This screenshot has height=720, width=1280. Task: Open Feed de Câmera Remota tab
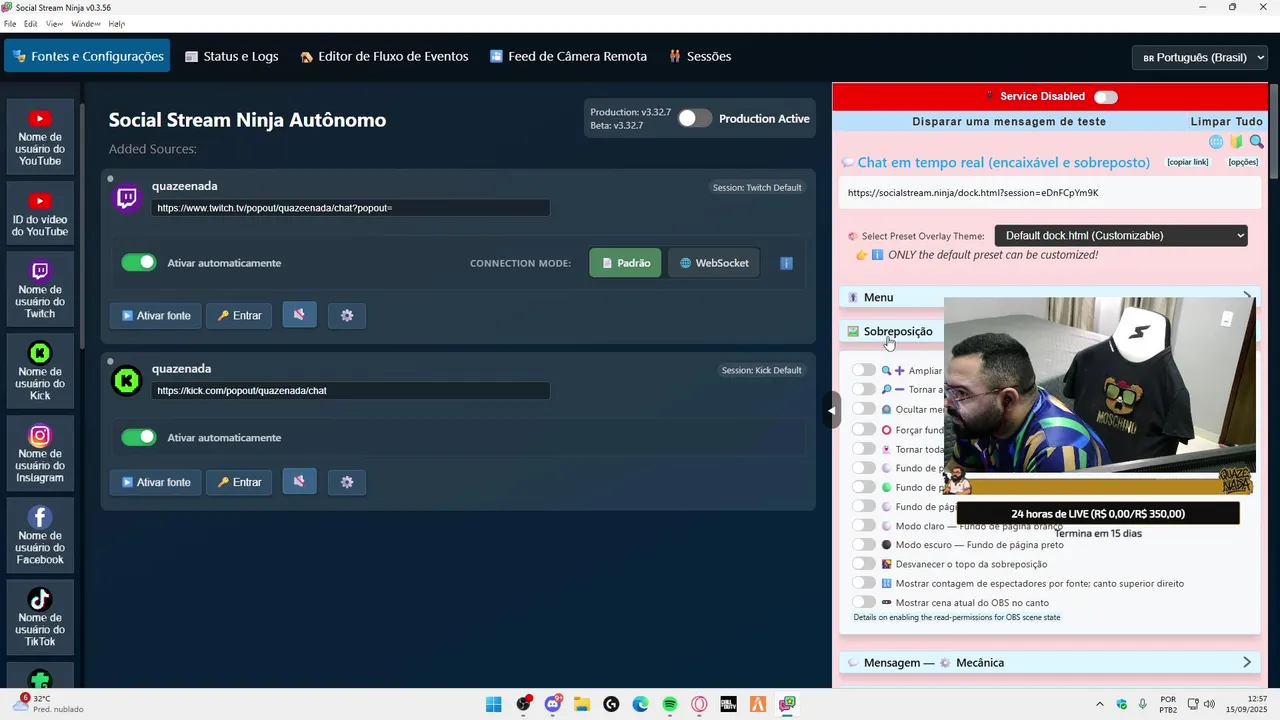click(568, 56)
